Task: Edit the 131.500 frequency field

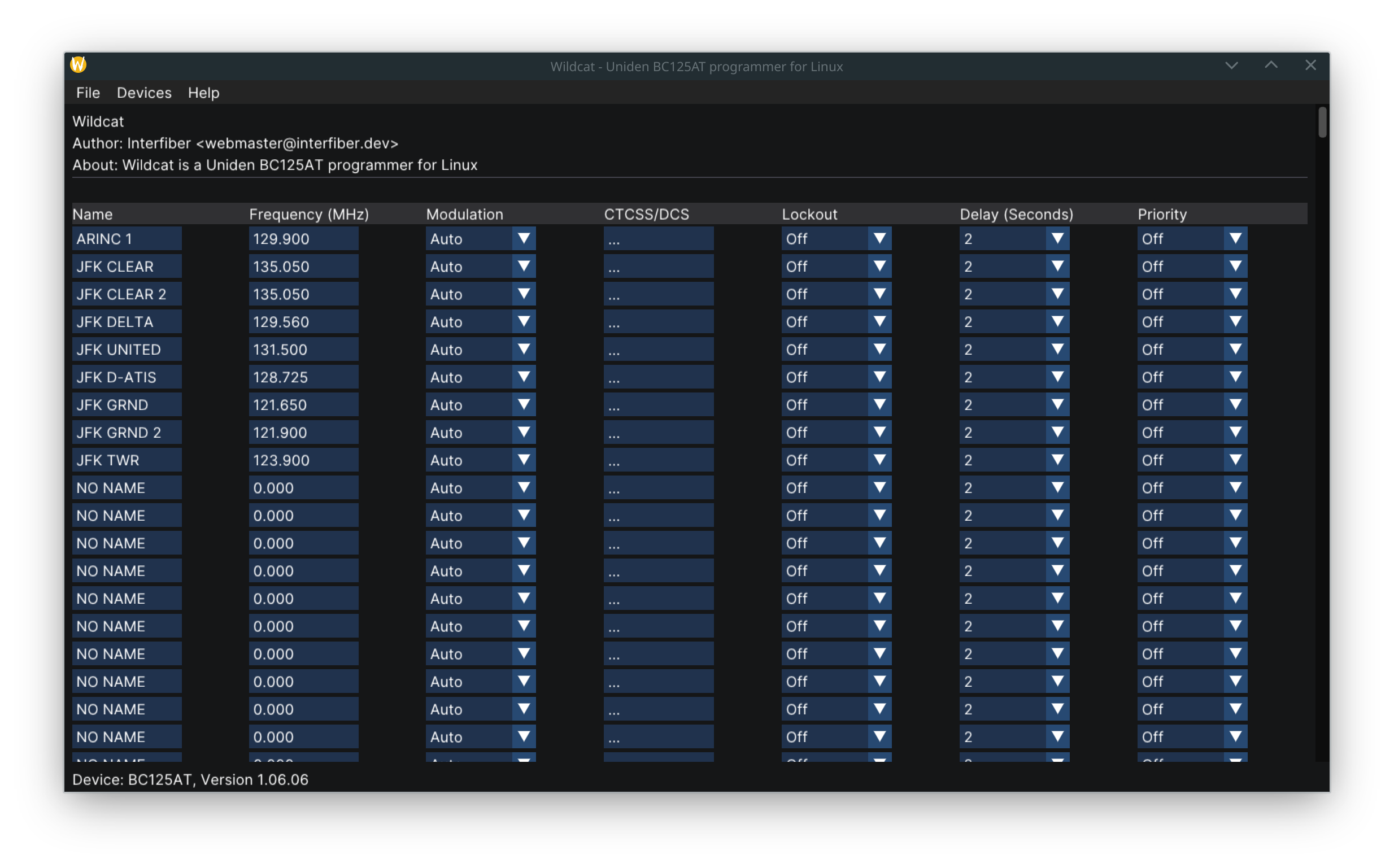Action: click(x=304, y=349)
